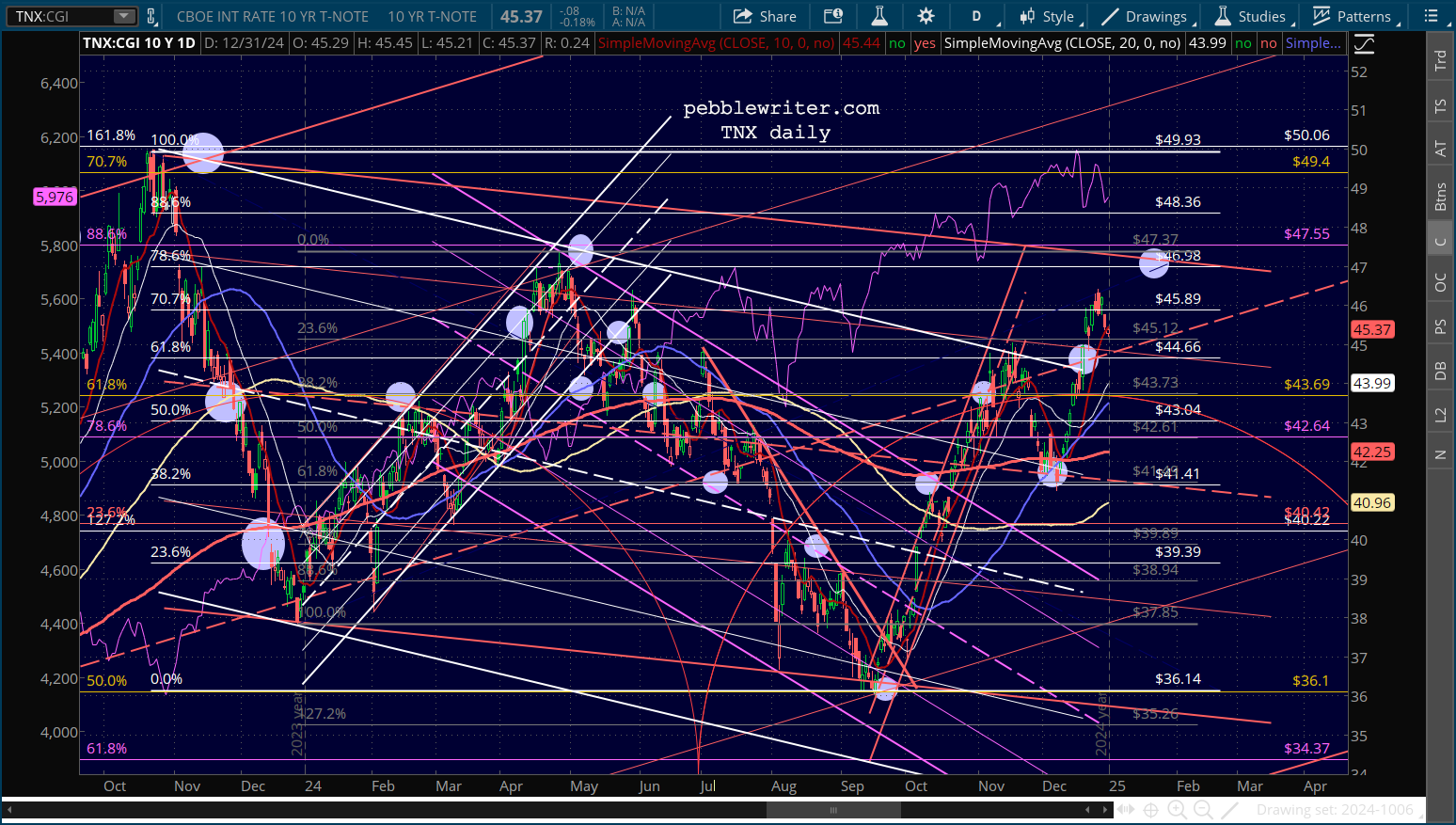Open the TNX:CGI symbol dropdown arrow
The image size is (1456, 825).
[x=124, y=16]
